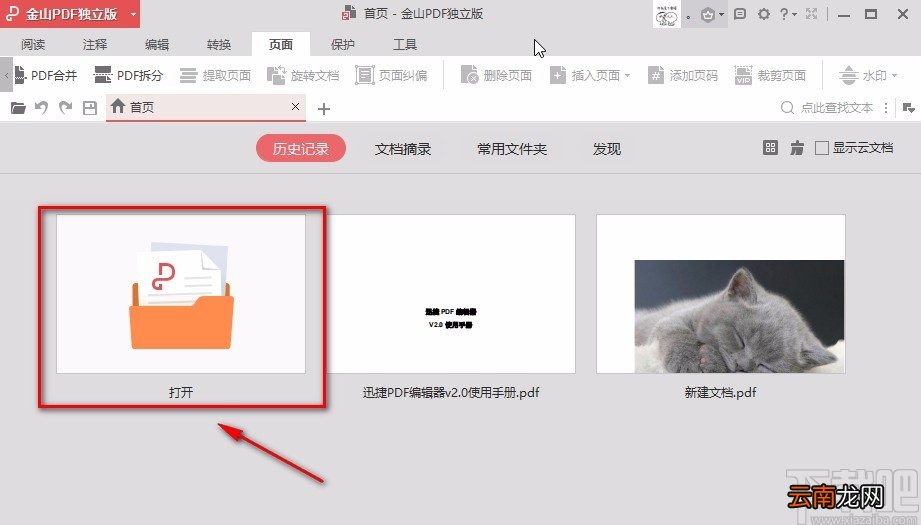
Task: Switch to the 编辑 ribbon tab
Action: coord(157,45)
